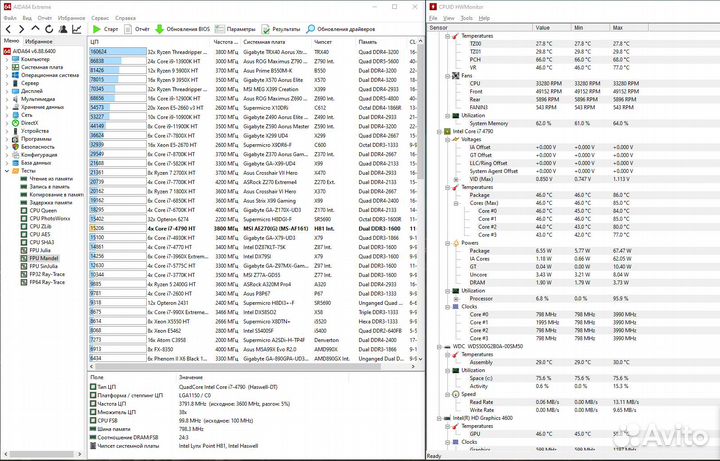Screen dimensions: 720x461
Task: Open the Справка menu
Action: point(125,18)
